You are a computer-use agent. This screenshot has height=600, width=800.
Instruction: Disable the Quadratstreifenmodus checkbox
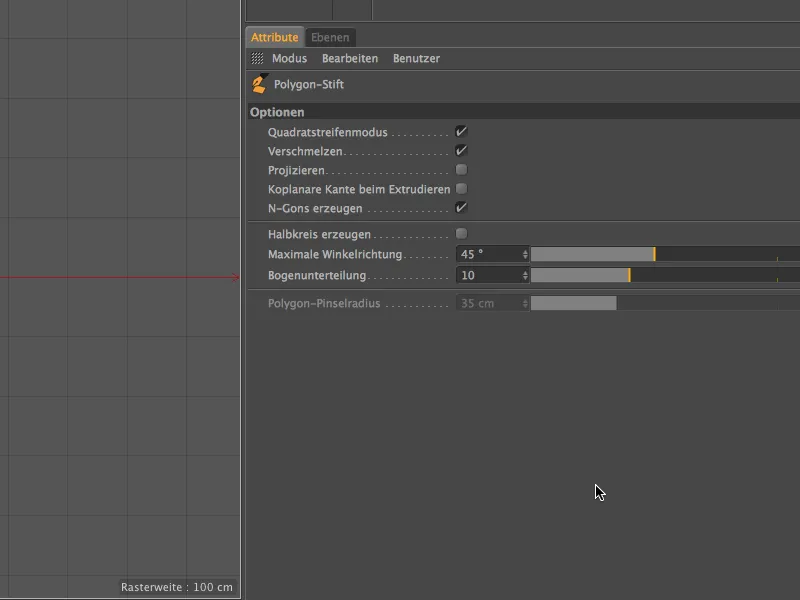tap(460, 131)
